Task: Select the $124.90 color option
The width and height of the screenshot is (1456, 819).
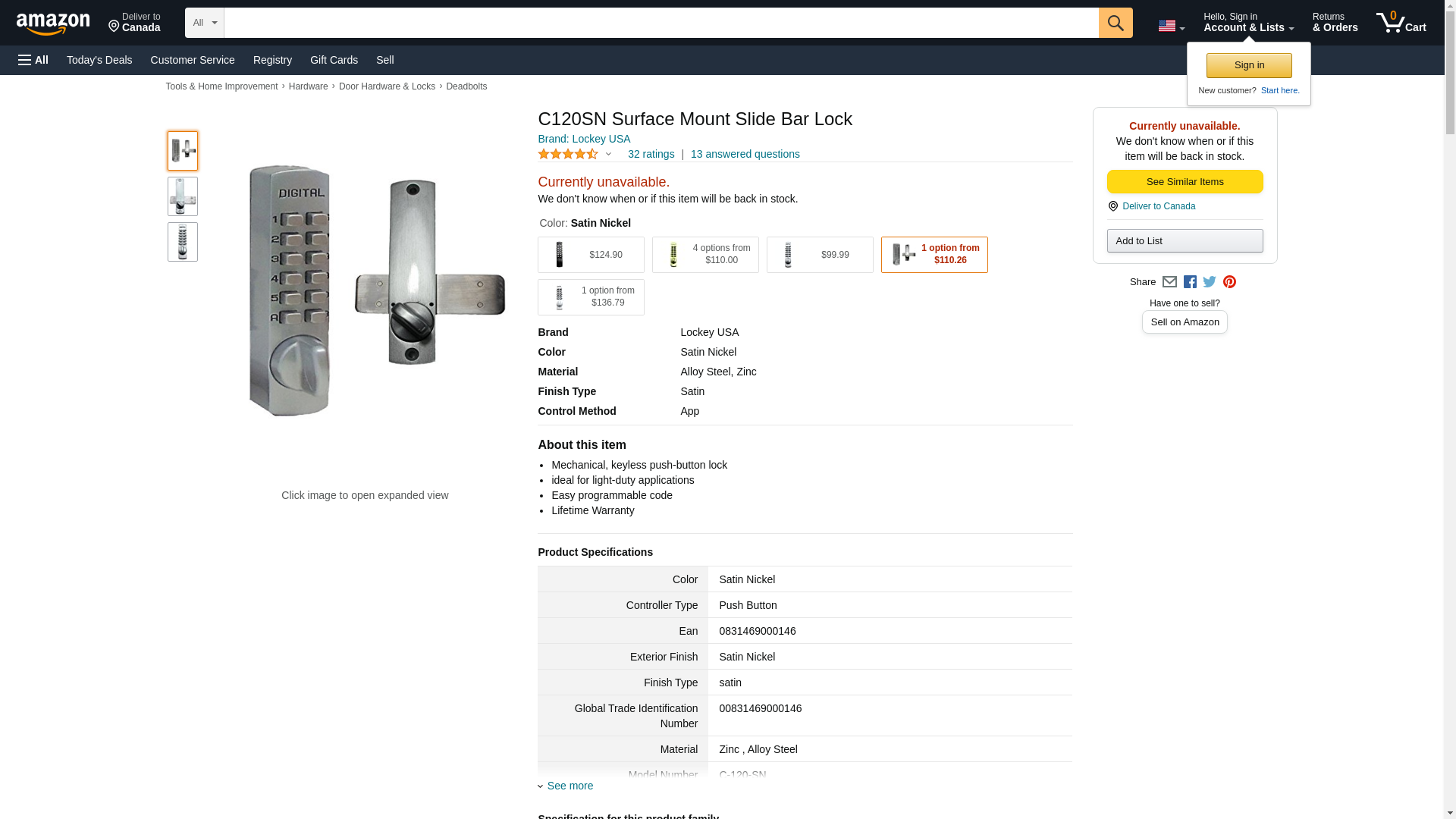Action: click(x=591, y=255)
